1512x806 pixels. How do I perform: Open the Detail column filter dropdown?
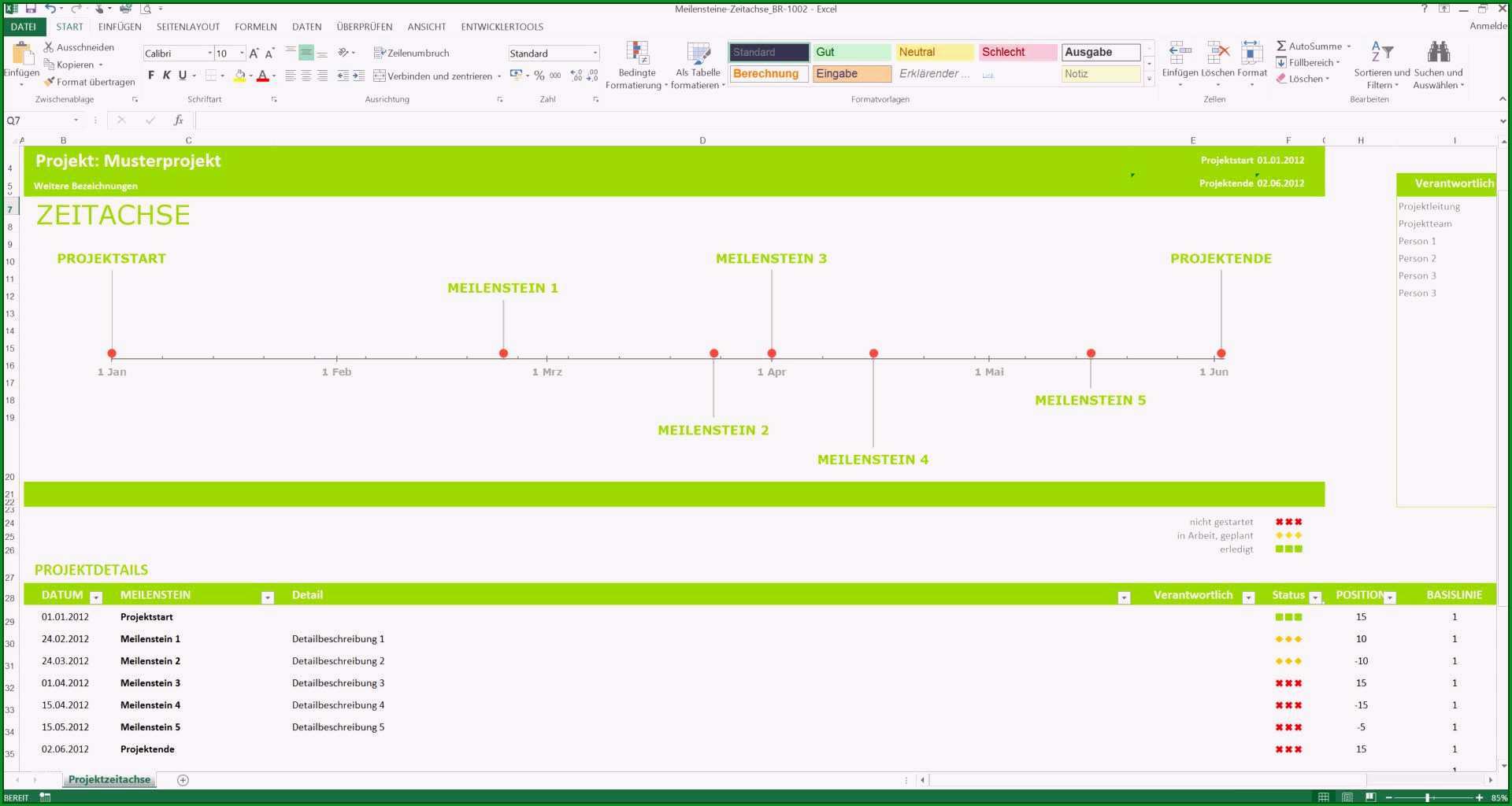(x=1124, y=597)
